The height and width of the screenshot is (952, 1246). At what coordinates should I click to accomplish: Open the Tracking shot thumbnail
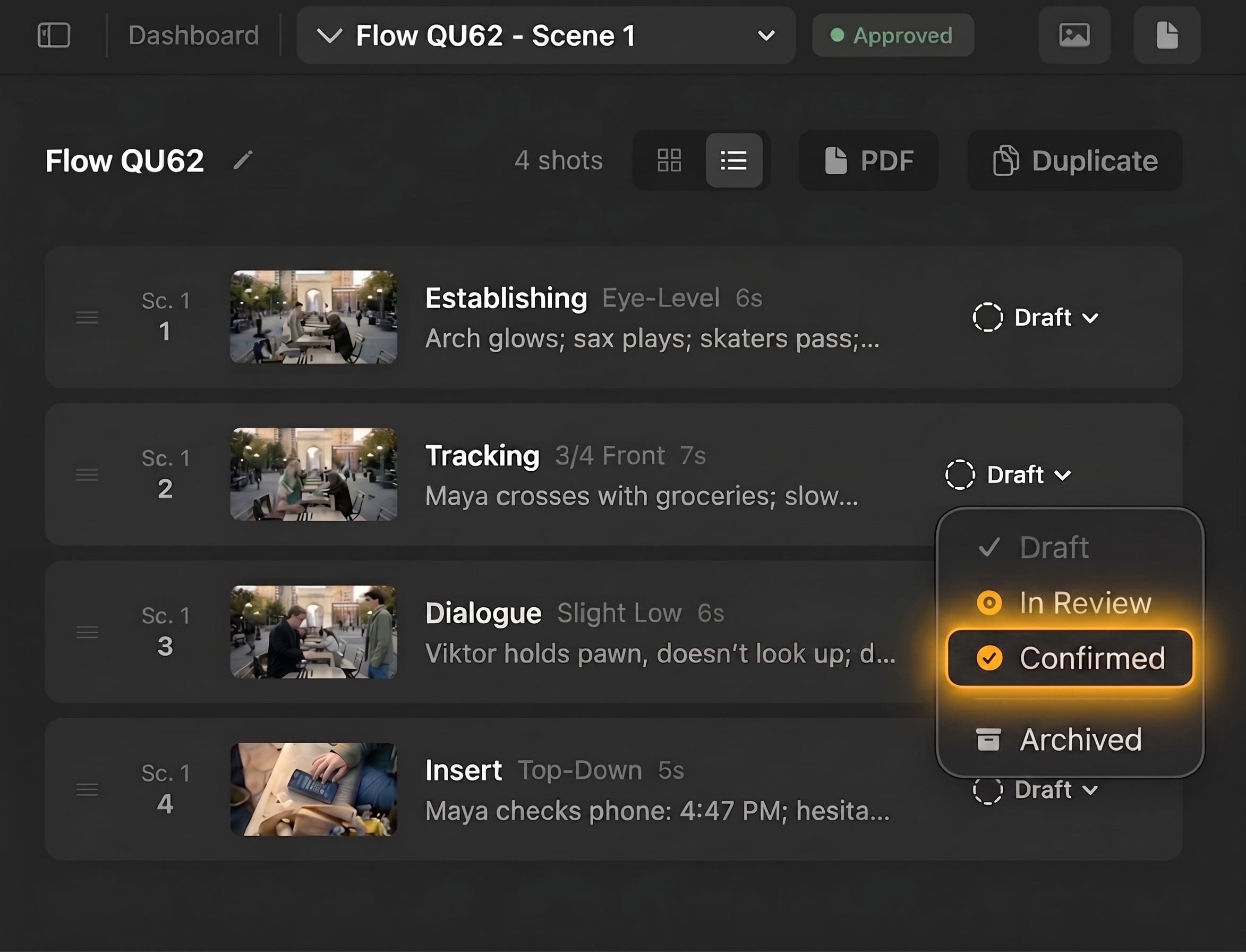313,475
